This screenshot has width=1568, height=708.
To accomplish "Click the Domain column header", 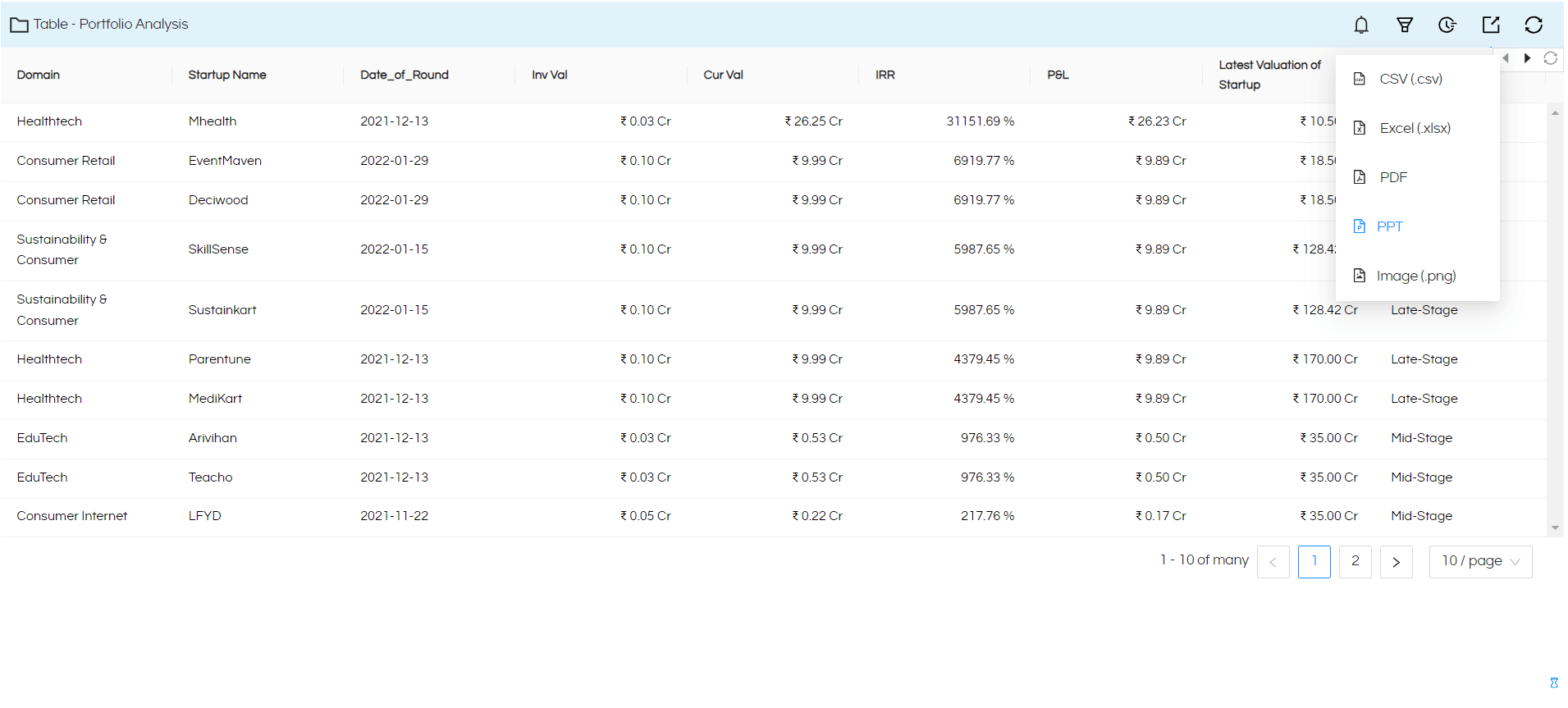I will click(39, 75).
